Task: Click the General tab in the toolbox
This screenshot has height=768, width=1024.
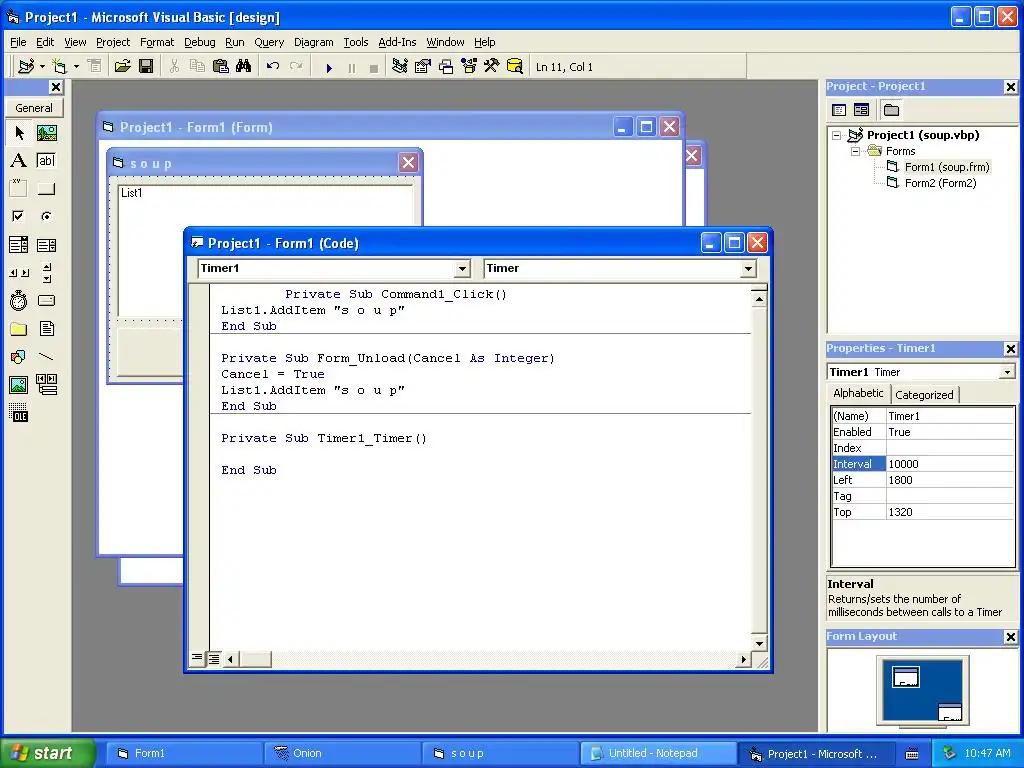Action: 34,108
